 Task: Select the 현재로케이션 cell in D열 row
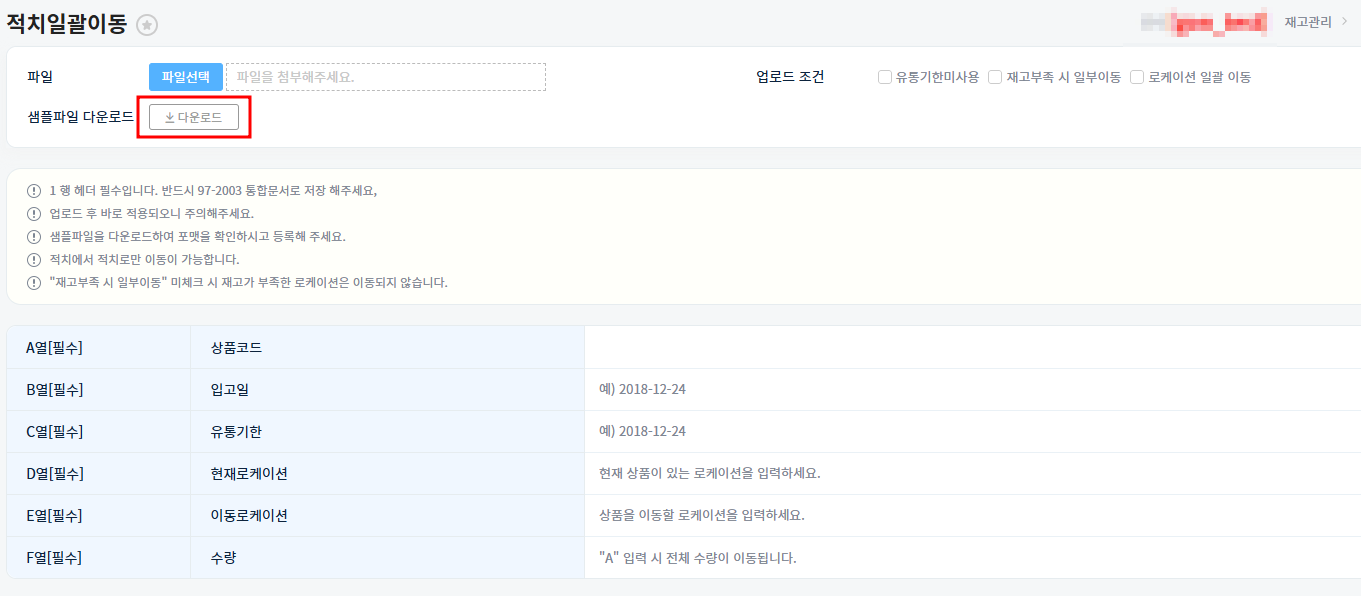[249, 473]
